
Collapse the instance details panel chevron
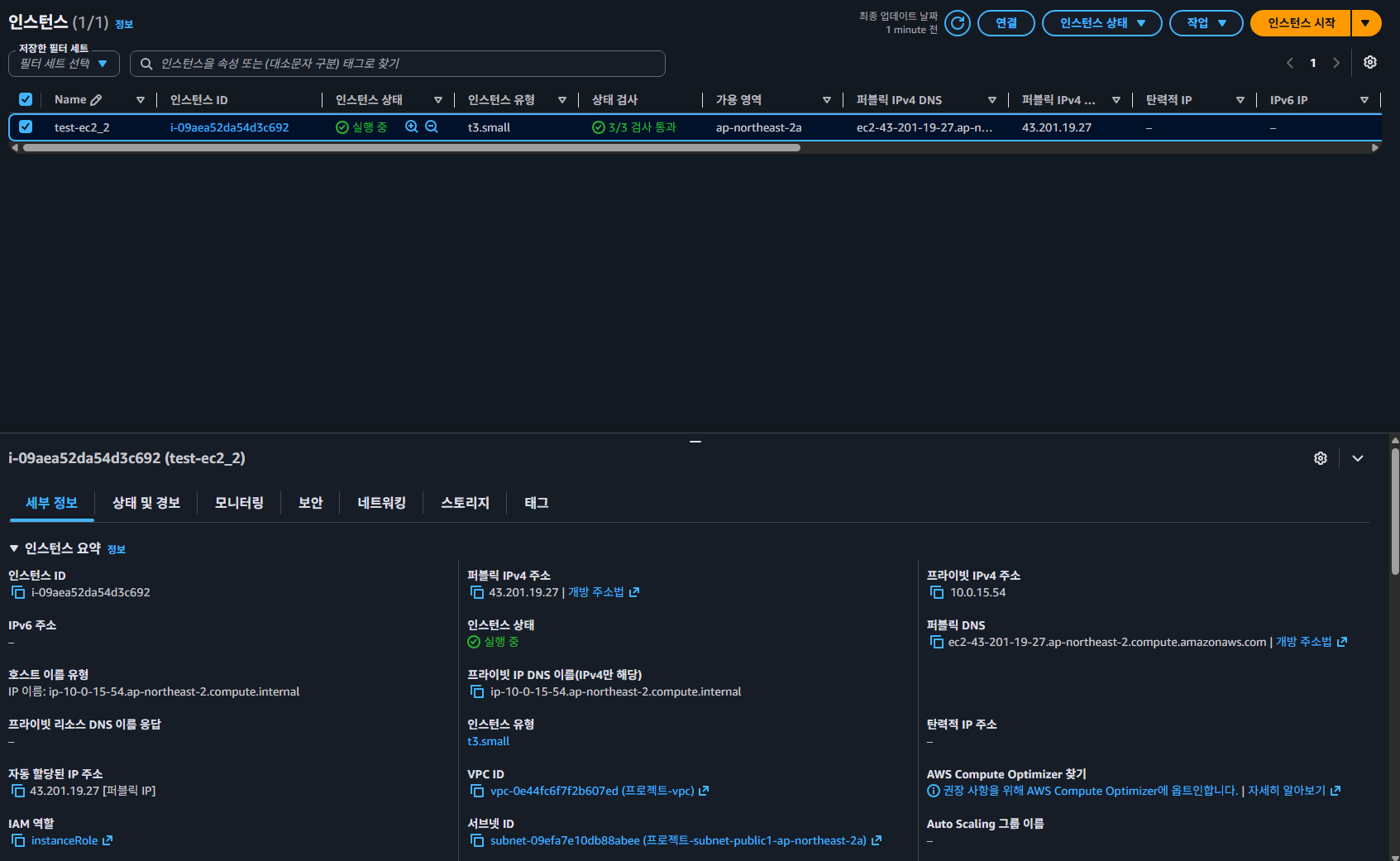point(1358,458)
